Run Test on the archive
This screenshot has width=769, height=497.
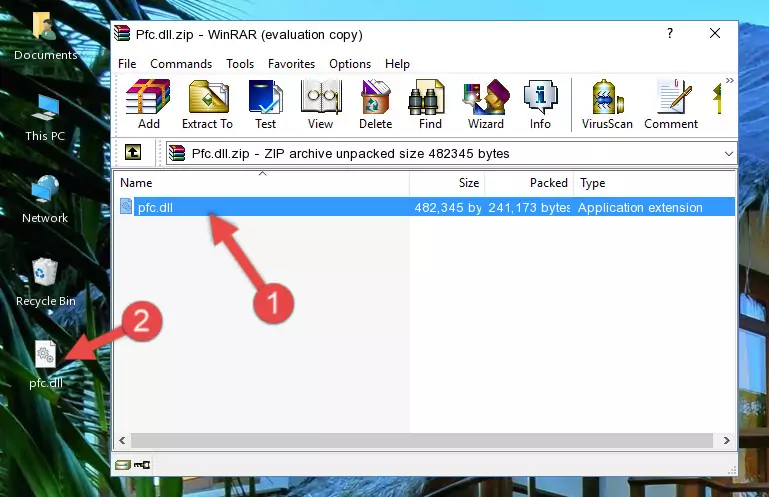pyautogui.click(x=265, y=104)
